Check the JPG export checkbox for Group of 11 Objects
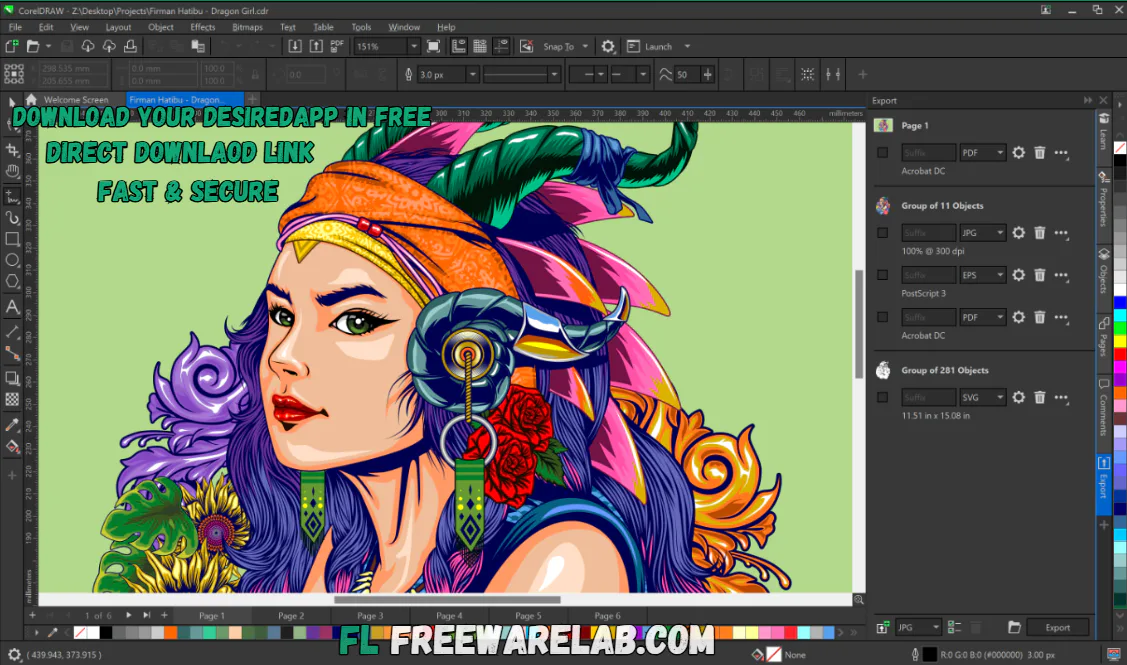The image size is (1127, 665). click(x=884, y=233)
